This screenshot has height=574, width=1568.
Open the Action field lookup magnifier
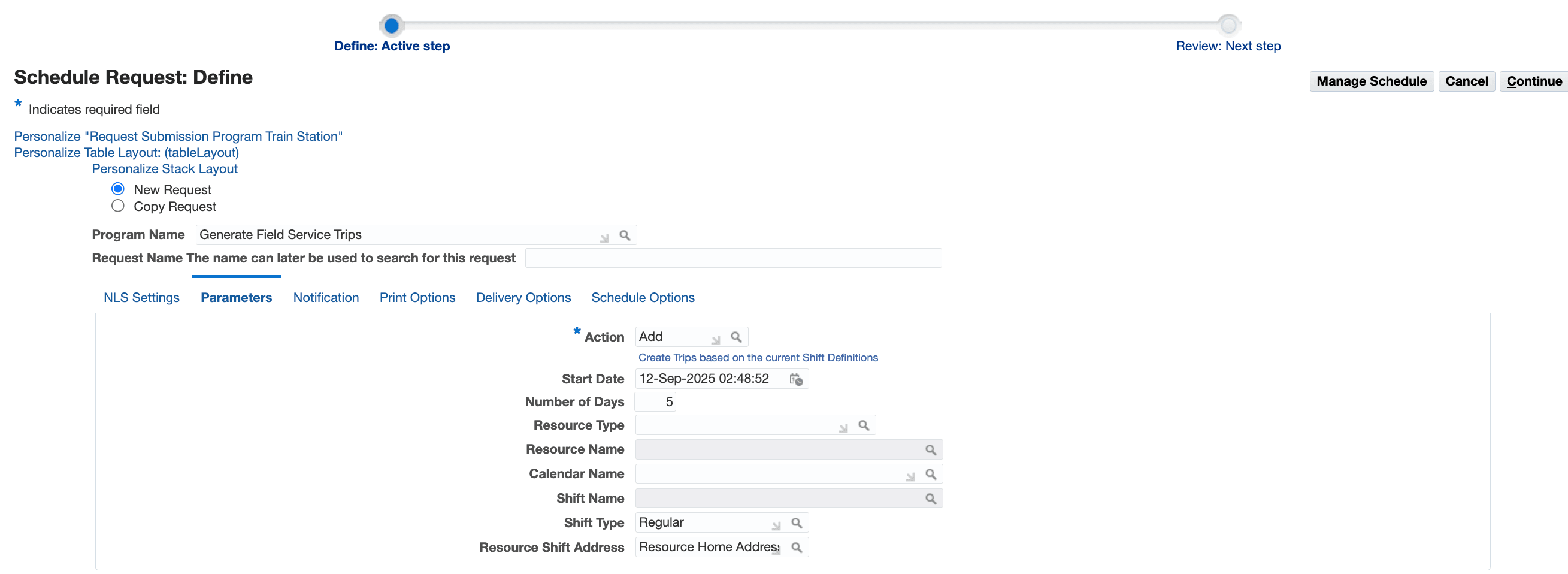click(x=737, y=336)
